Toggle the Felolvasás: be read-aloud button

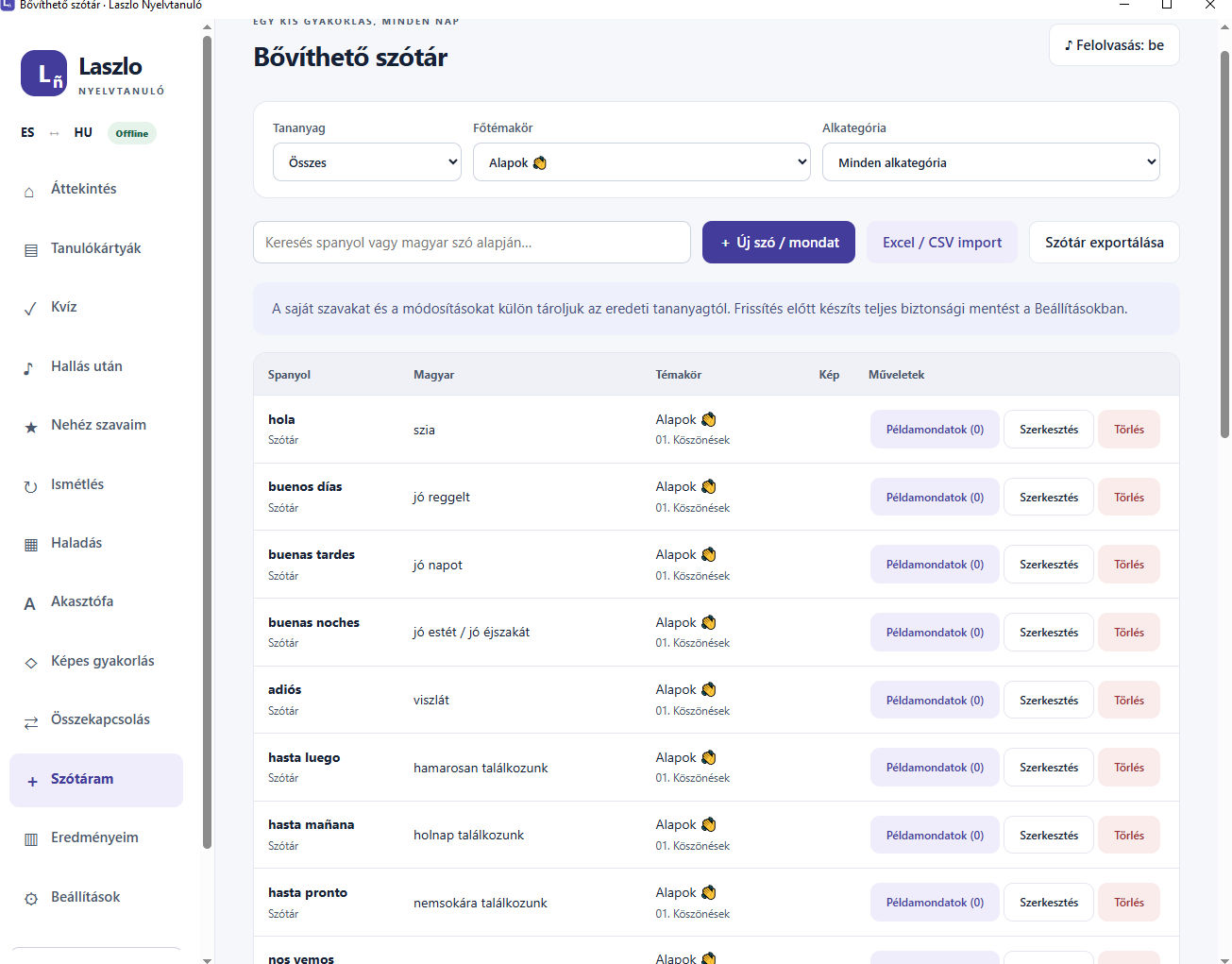pos(1114,45)
